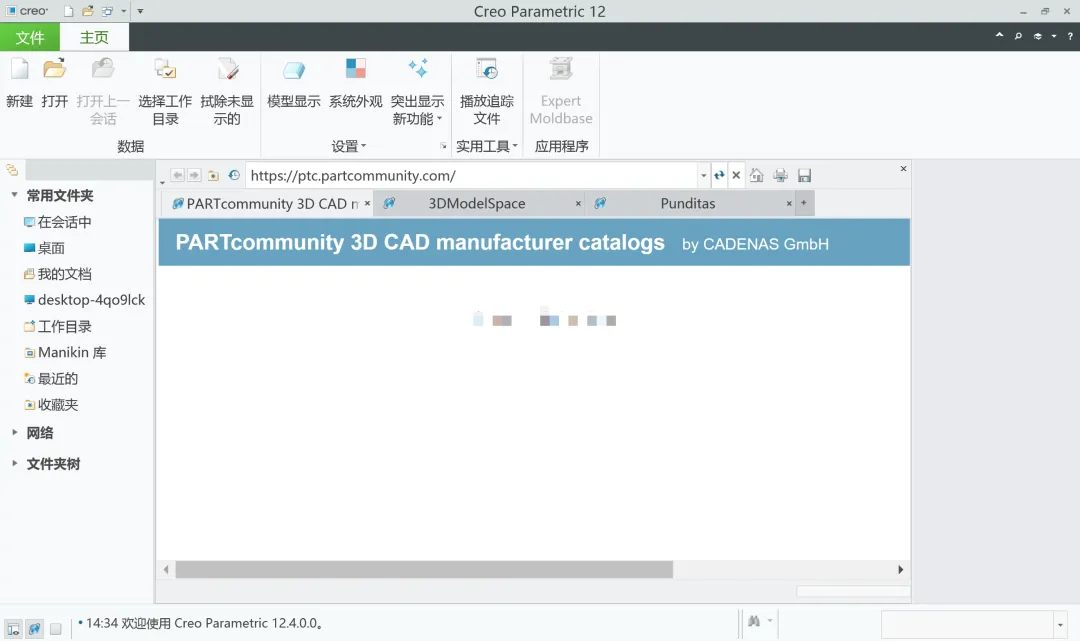Open the Learning Connector graduation-cap icon
The width and height of the screenshot is (1080, 641).
(1038, 36)
